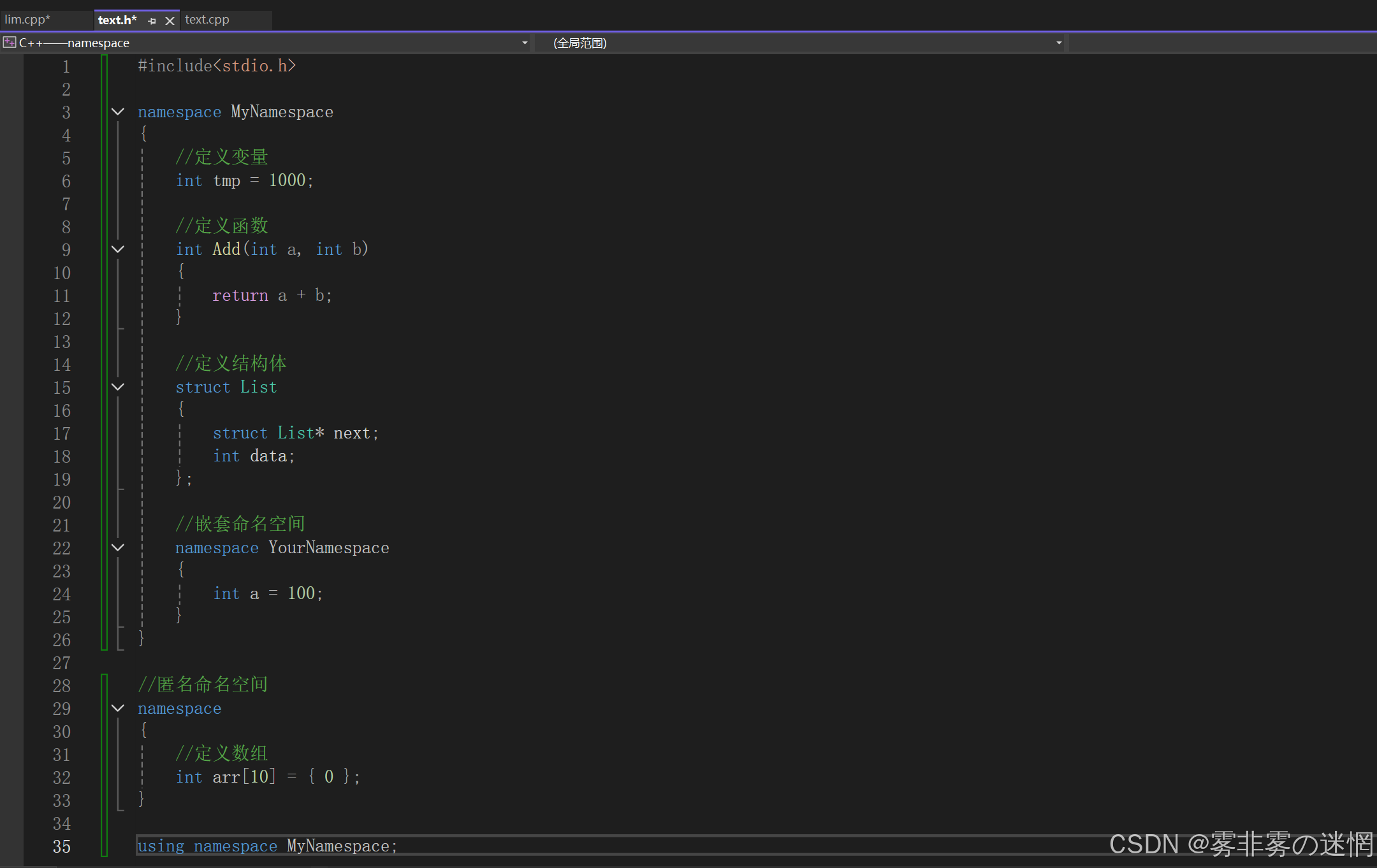Click on the MyNamespace identifier on line 3
Screen dimensions: 1377x868
coord(282,112)
